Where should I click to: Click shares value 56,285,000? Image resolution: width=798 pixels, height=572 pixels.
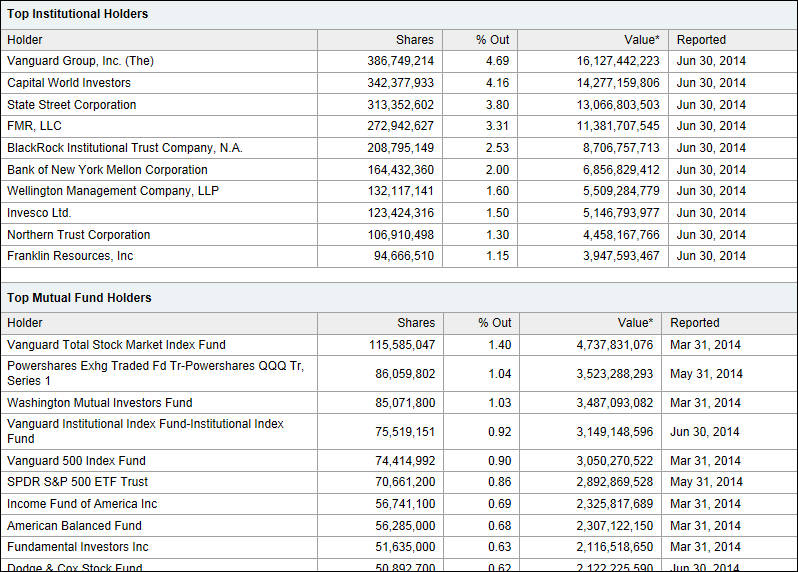(x=405, y=526)
